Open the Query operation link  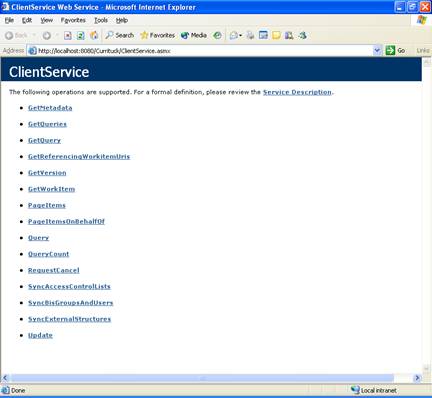(38, 238)
